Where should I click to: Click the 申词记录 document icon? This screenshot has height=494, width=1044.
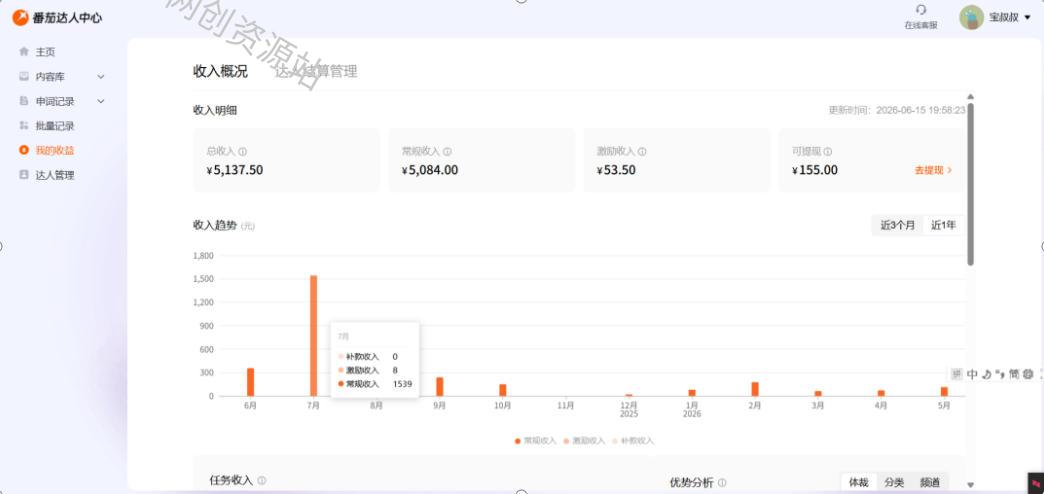[x=24, y=101]
